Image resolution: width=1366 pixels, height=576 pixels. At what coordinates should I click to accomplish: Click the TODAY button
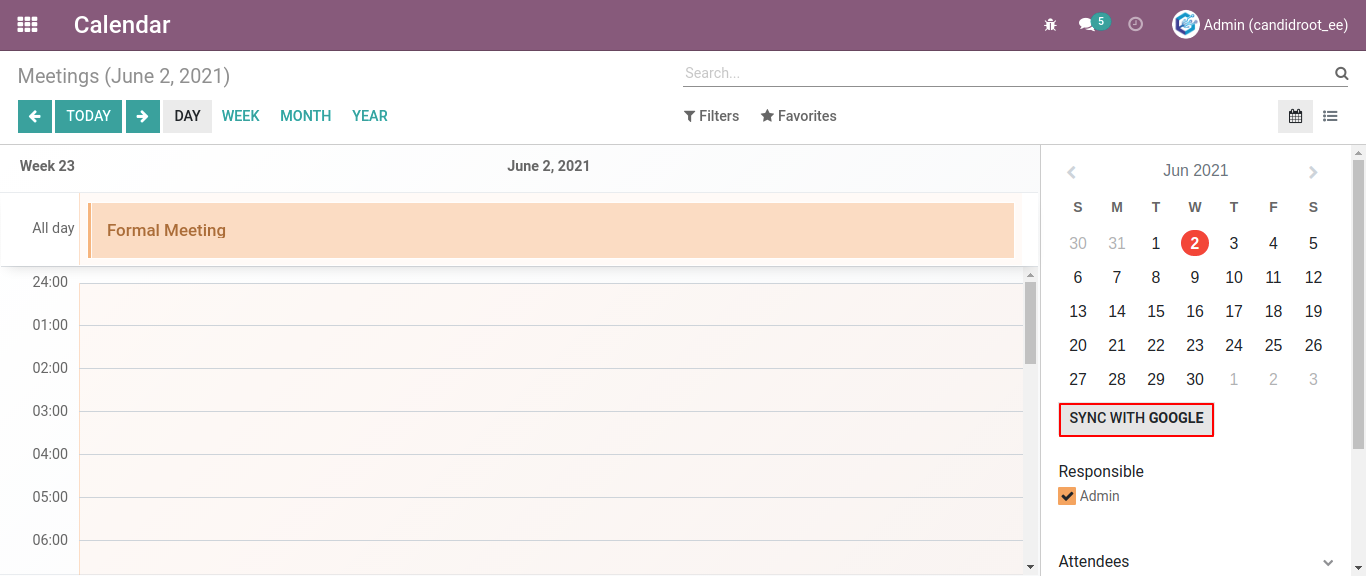(89, 116)
